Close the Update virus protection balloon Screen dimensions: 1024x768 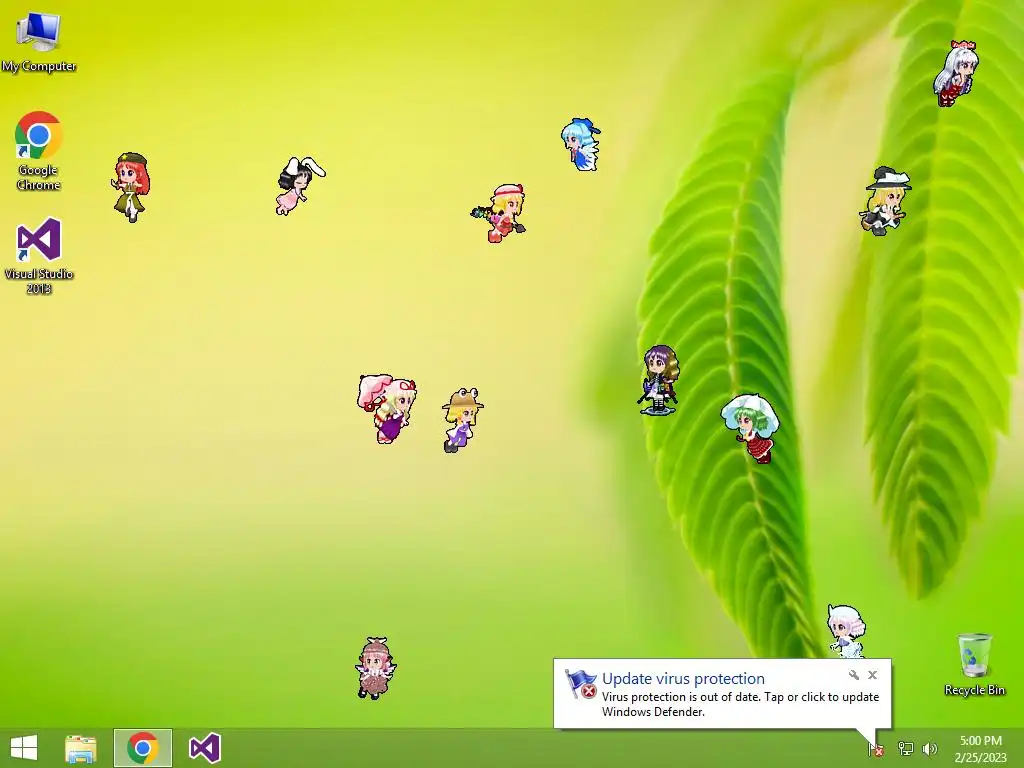click(x=872, y=675)
